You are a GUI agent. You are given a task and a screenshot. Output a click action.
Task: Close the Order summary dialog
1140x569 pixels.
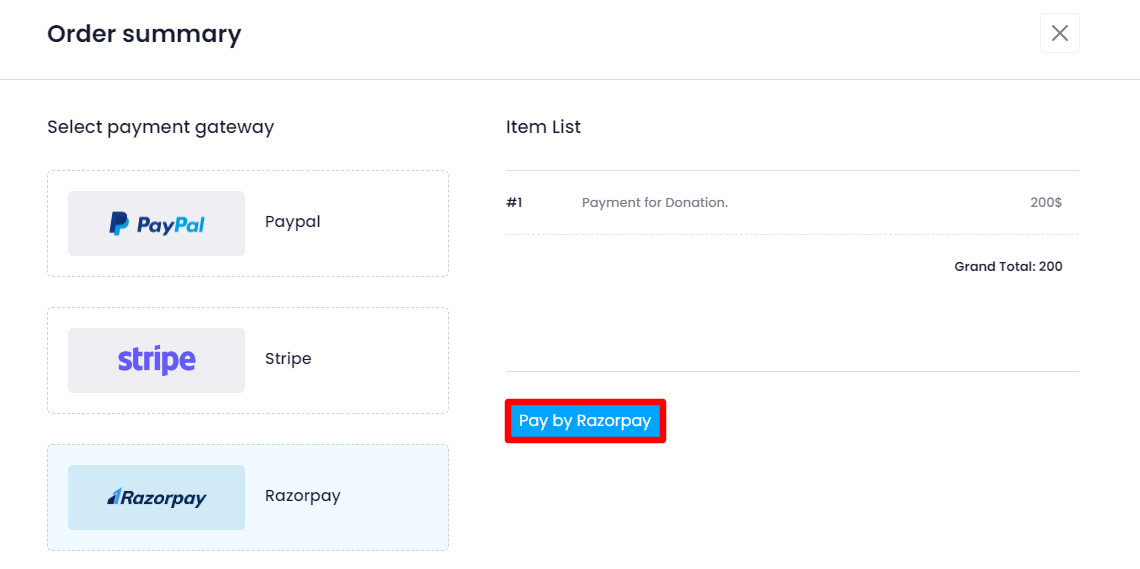[1059, 33]
